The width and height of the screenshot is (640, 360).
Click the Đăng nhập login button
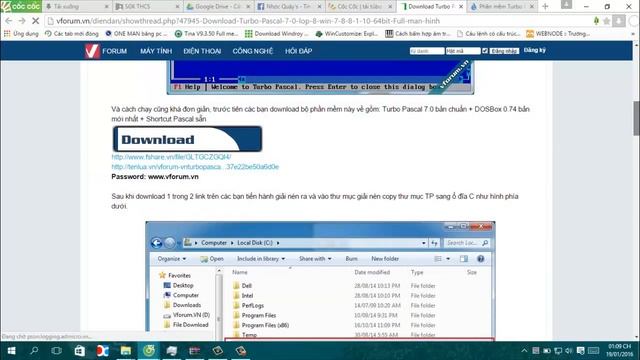click(504, 51)
